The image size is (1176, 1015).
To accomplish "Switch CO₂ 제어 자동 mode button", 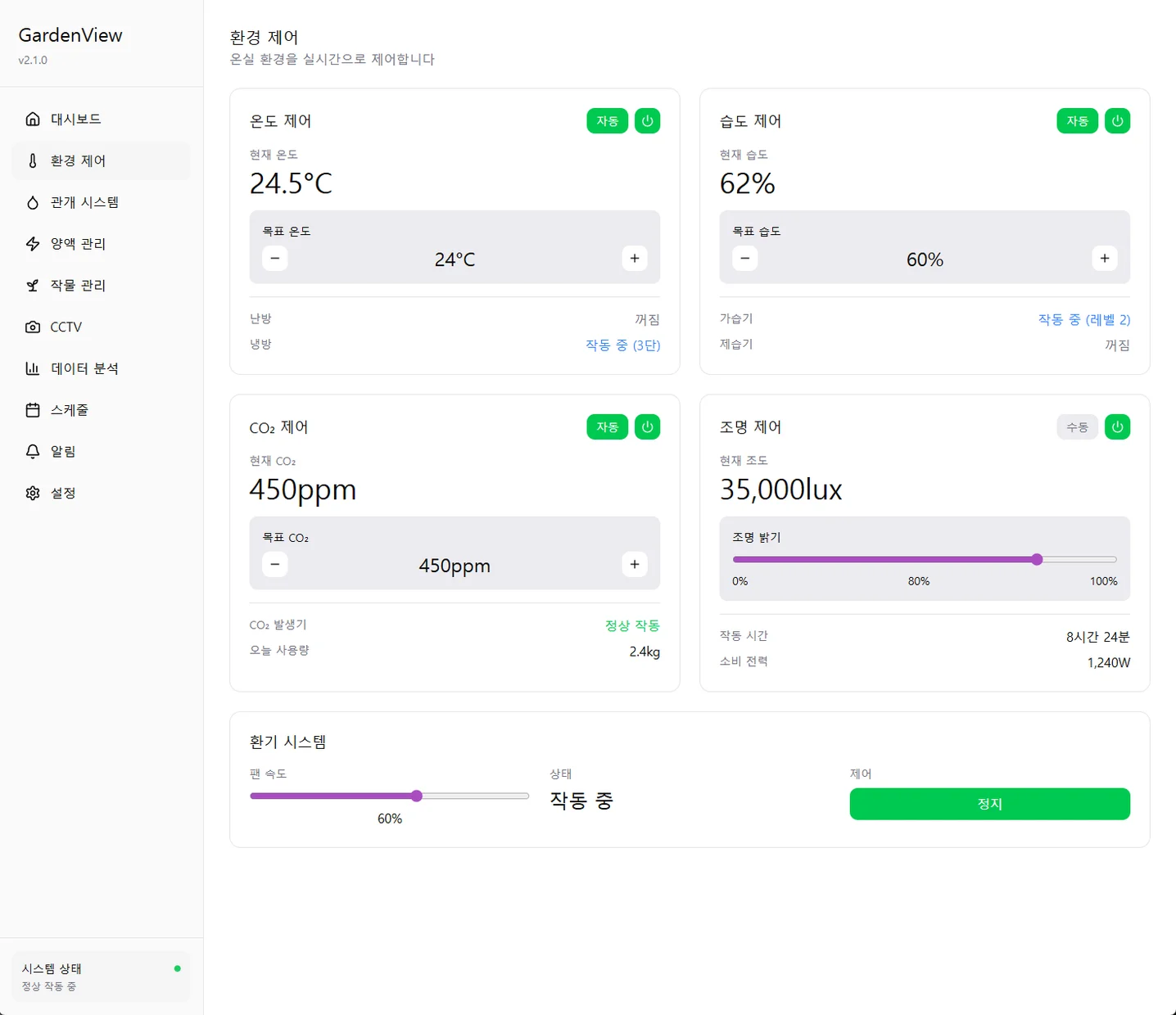I will 608,427.
